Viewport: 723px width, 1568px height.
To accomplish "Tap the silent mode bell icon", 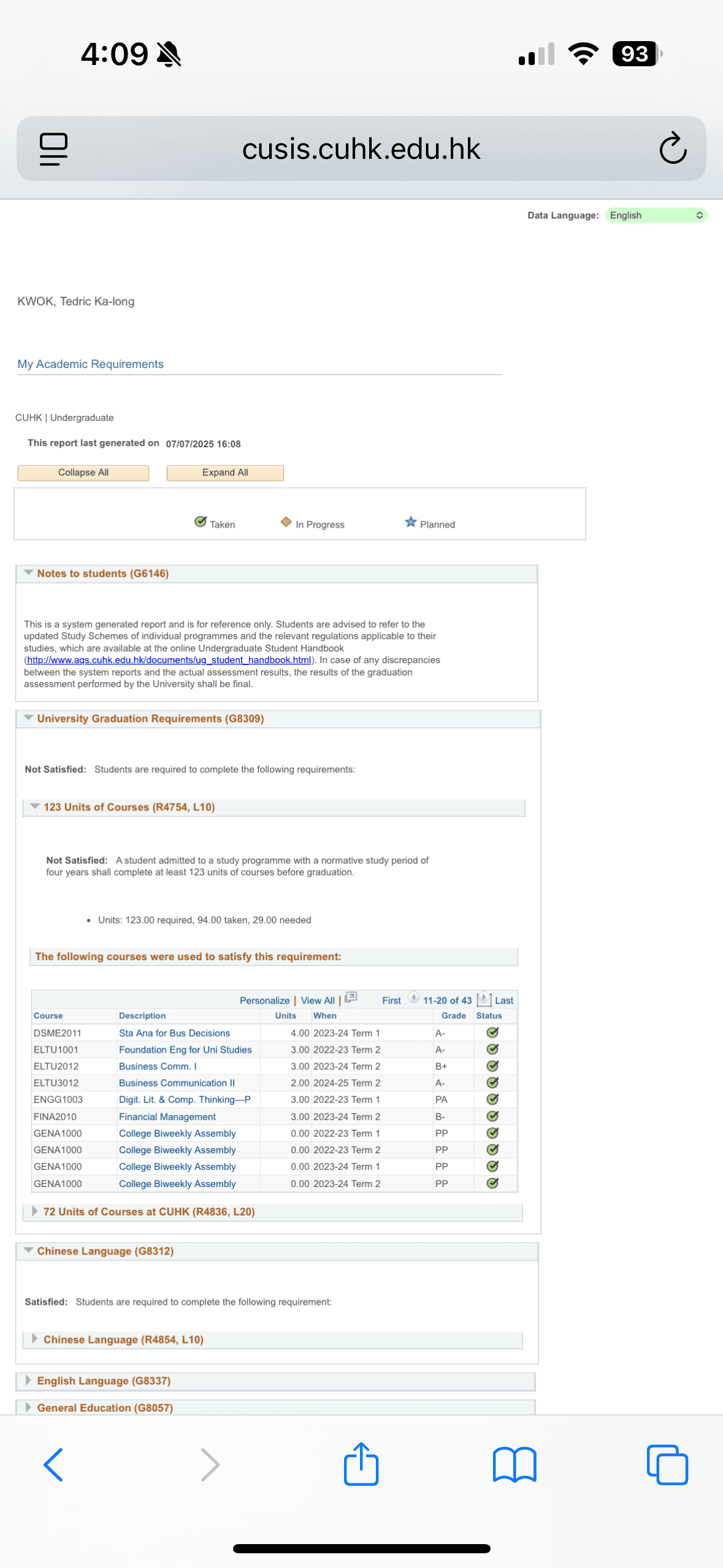I will [169, 54].
